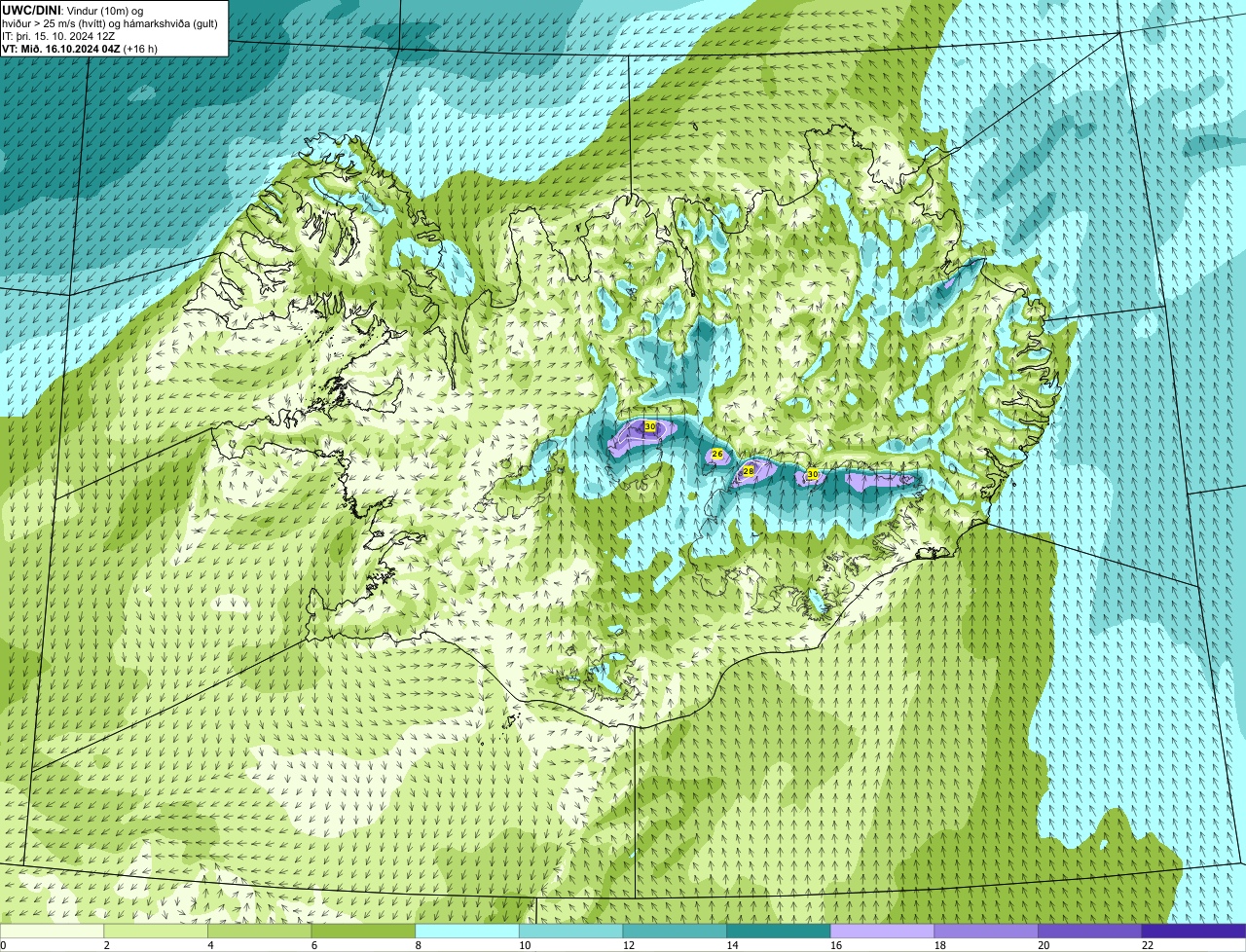Click the yellow "26" max gust label
1246x952 pixels.
(x=717, y=455)
